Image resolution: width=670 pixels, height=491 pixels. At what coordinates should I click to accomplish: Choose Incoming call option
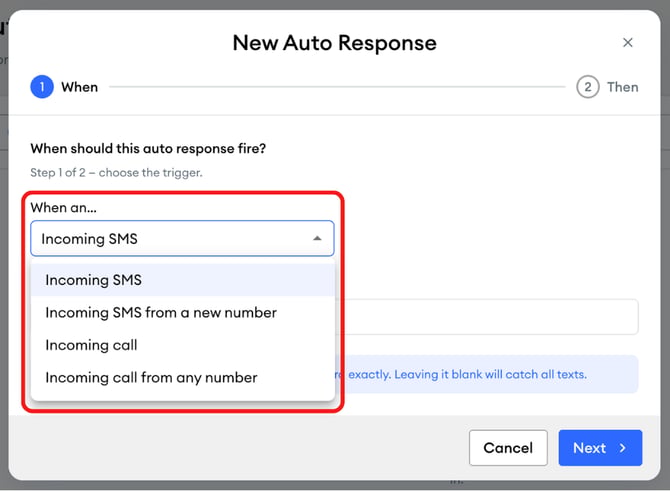pos(183,345)
